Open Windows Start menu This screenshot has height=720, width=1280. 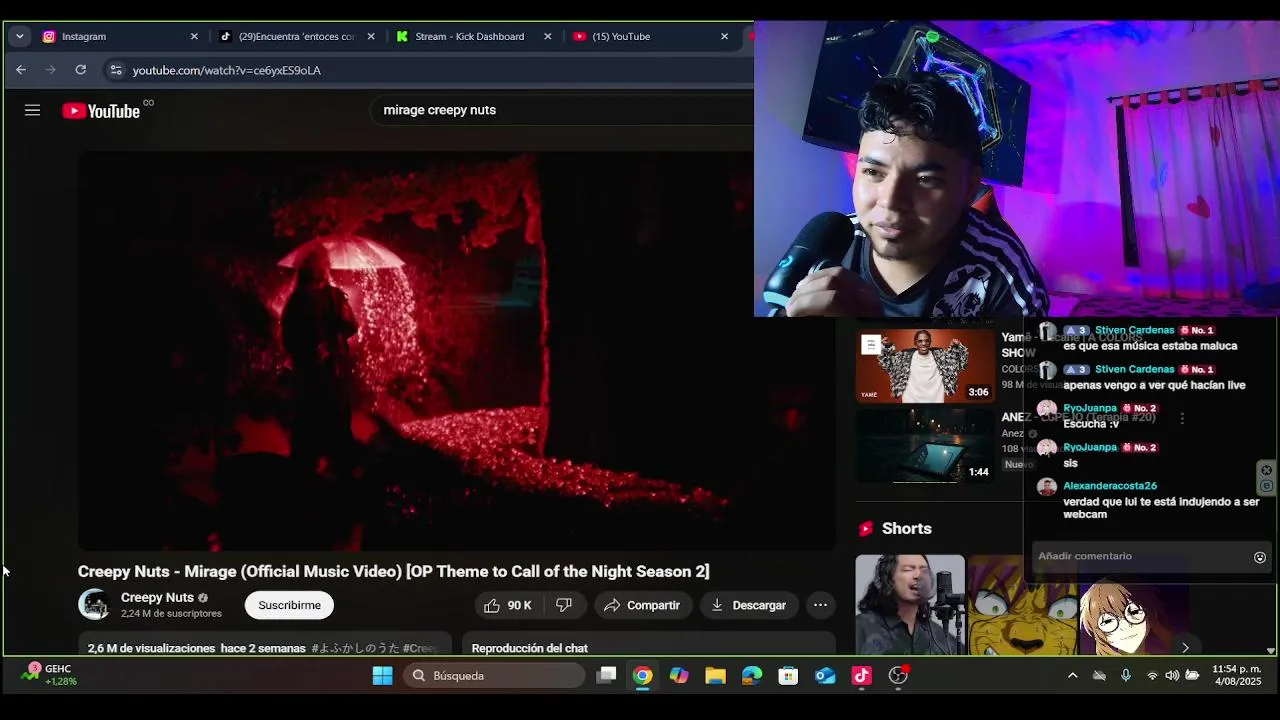click(x=382, y=676)
